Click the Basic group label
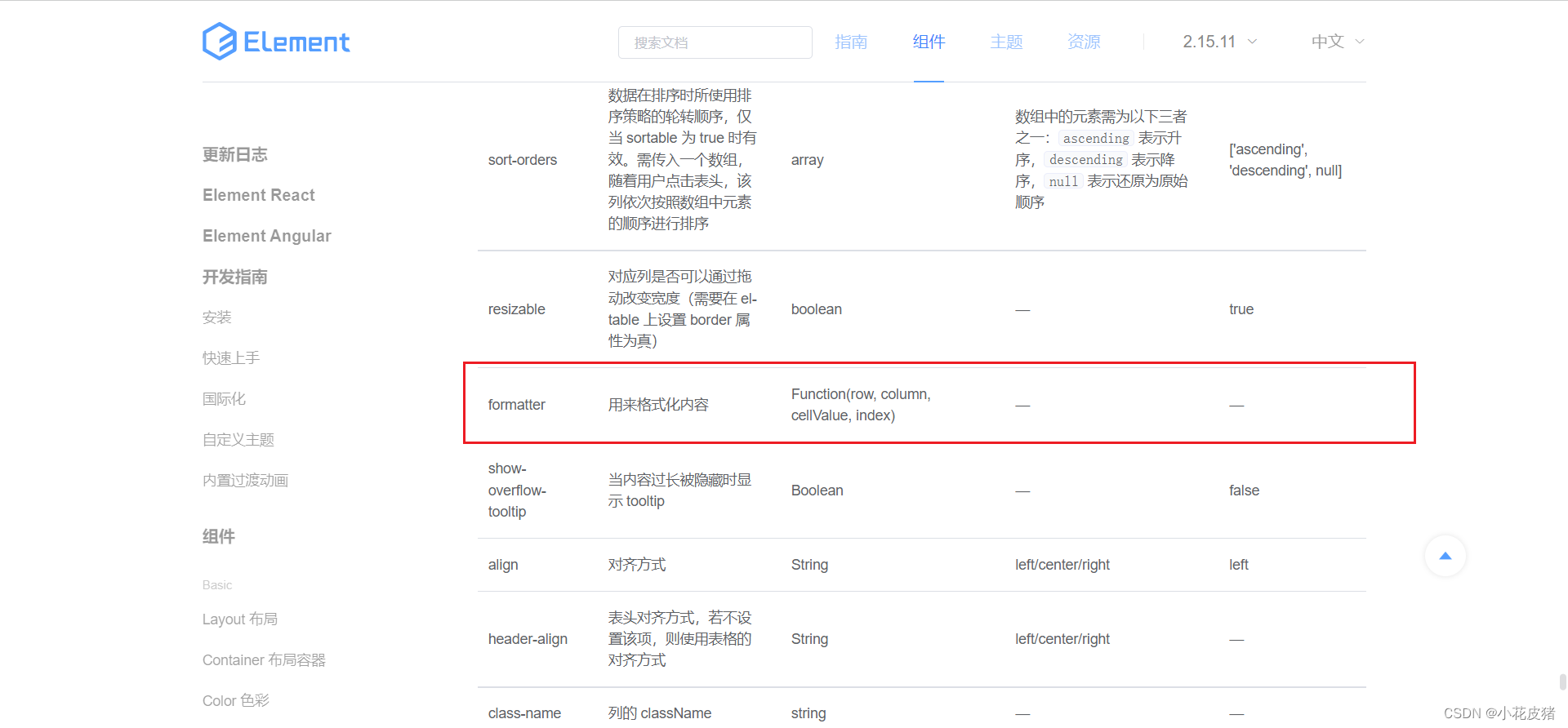The height and width of the screenshot is (728, 1568). click(x=217, y=585)
